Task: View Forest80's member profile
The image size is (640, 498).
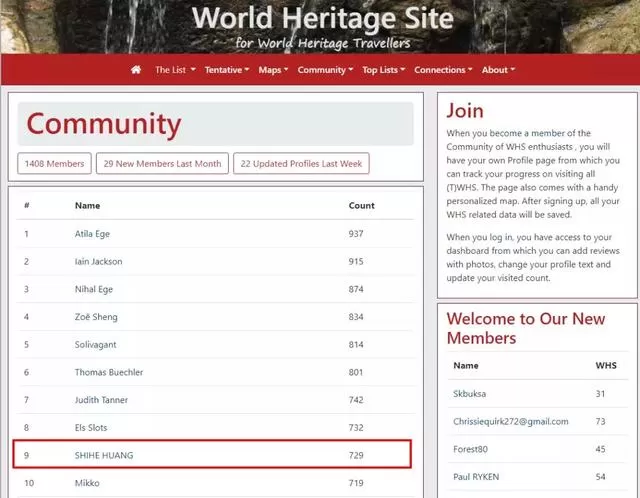Action: tap(470, 449)
